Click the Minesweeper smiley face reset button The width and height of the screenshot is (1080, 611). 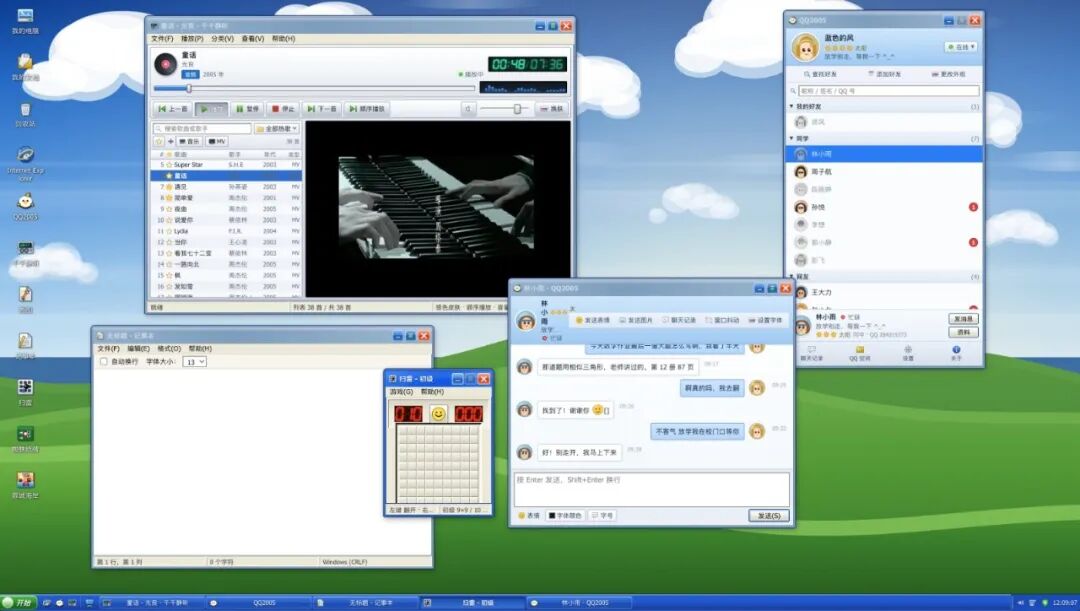tap(438, 413)
